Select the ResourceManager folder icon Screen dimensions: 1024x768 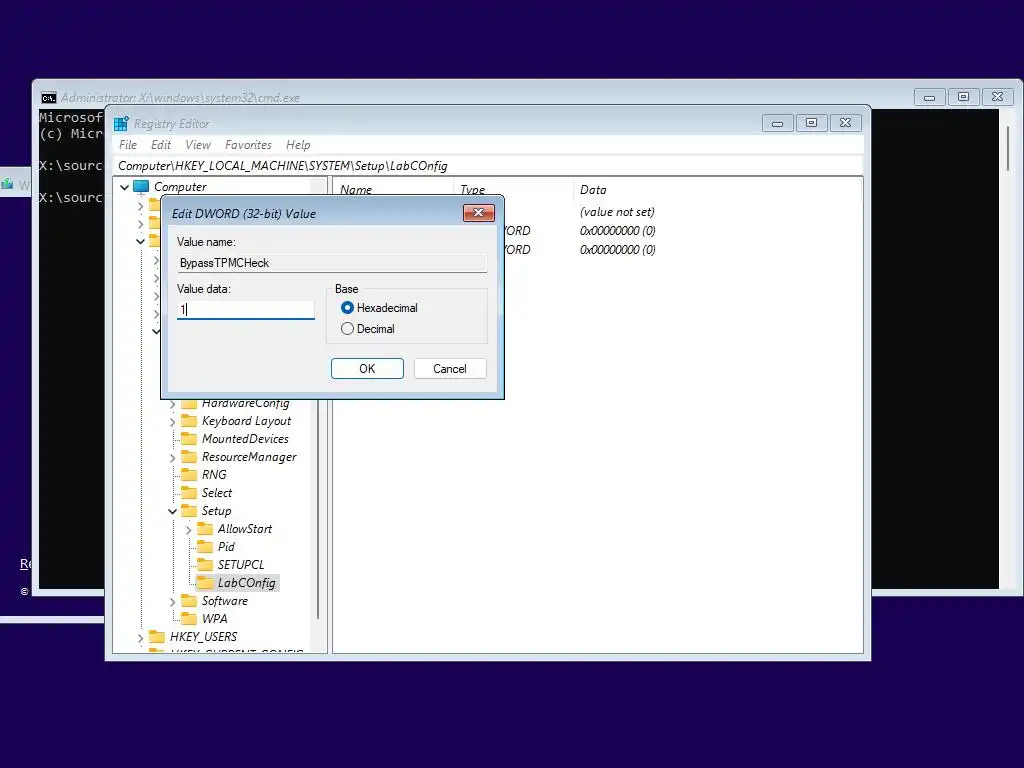tap(189, 456)
